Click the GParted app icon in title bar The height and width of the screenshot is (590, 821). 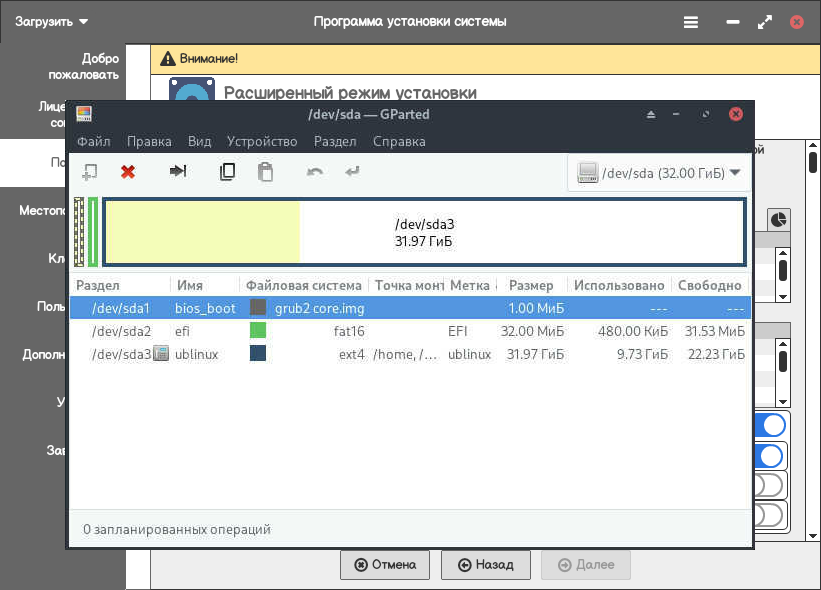click(x=84, y=114)
